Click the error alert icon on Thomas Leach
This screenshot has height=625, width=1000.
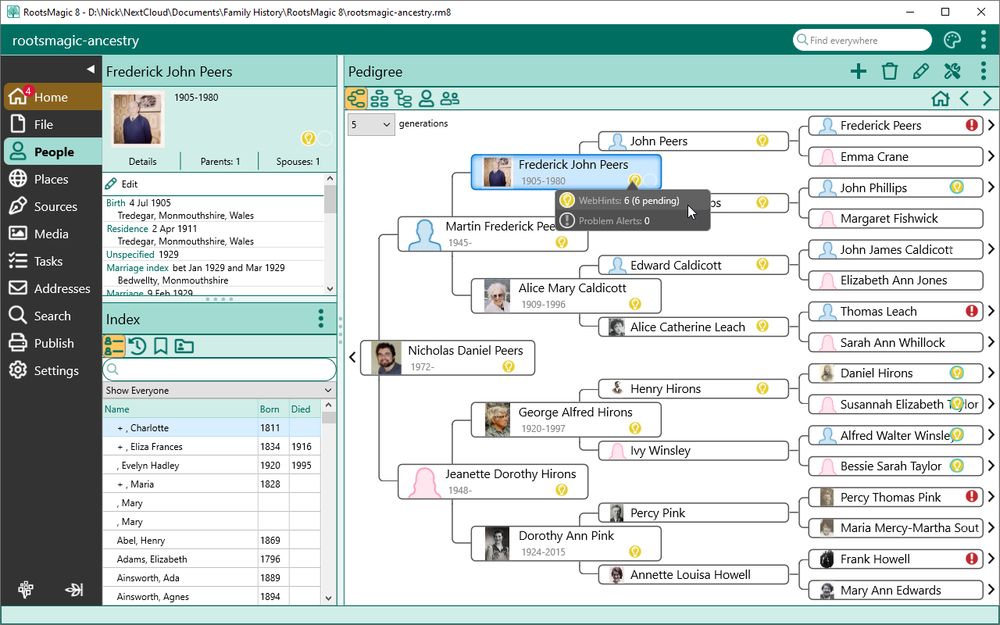pos(971,311)
